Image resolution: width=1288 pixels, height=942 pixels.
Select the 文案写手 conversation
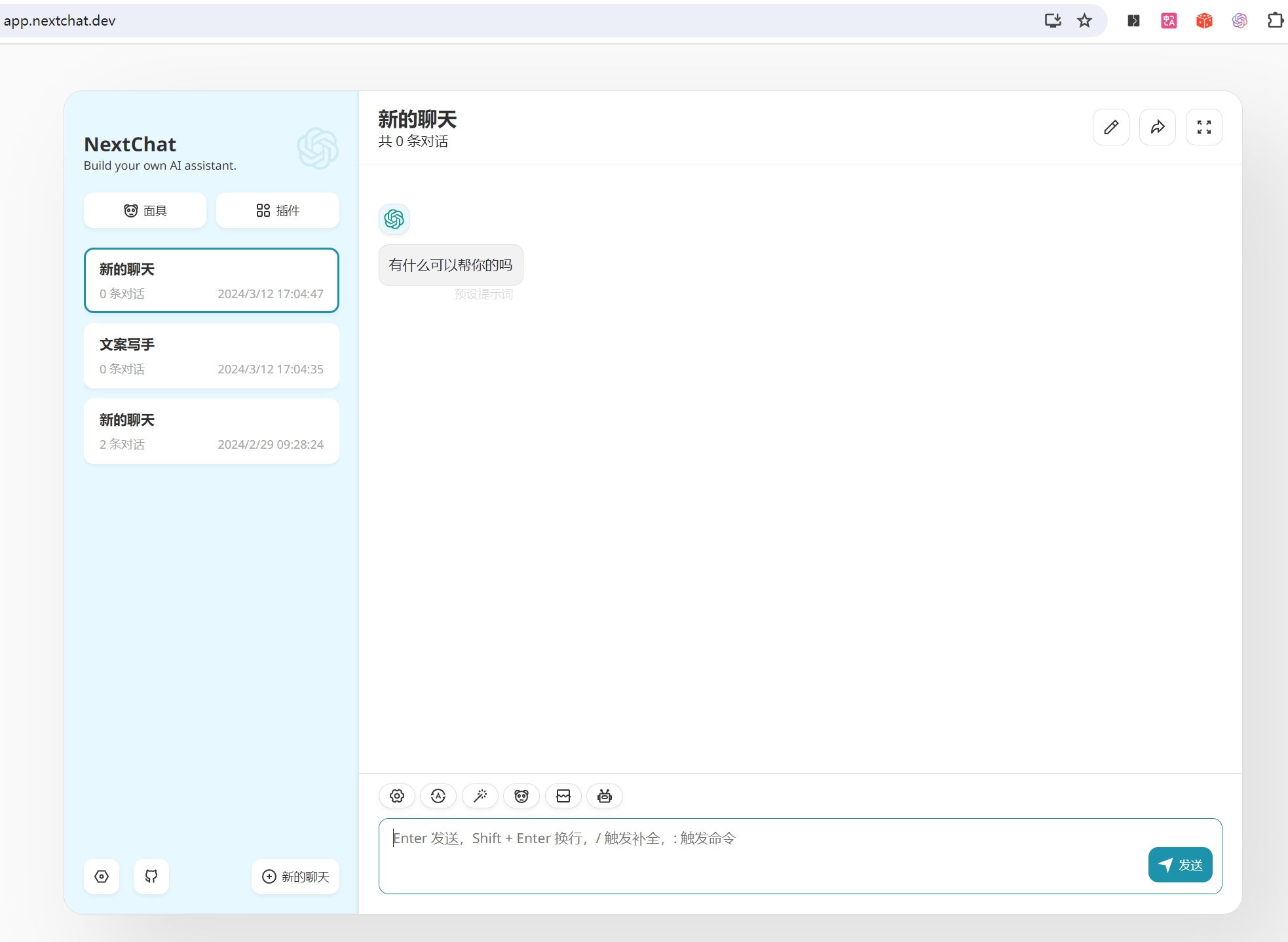[212, 356]
